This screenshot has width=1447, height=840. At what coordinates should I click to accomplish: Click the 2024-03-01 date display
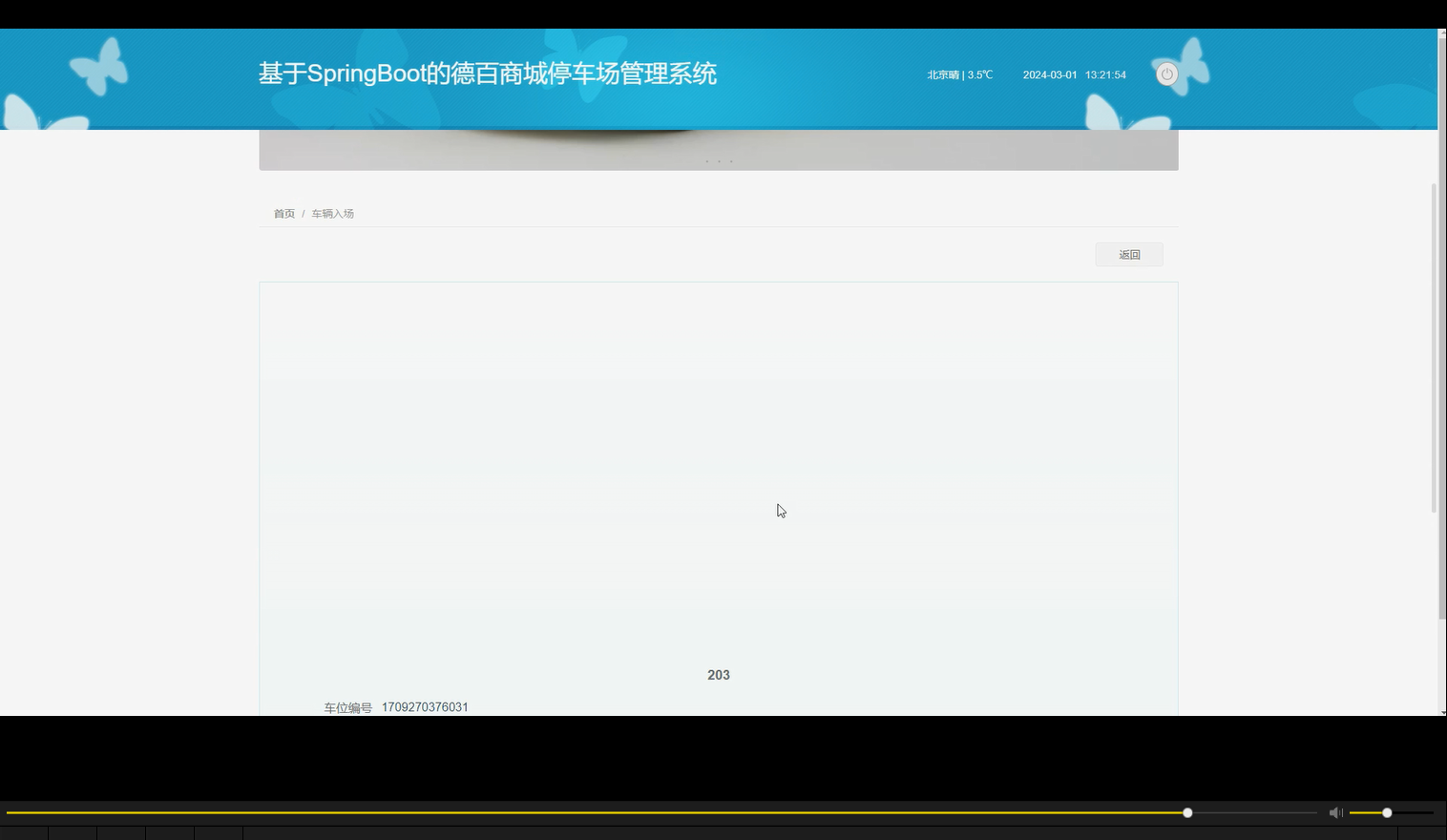tap(1048, 73)
